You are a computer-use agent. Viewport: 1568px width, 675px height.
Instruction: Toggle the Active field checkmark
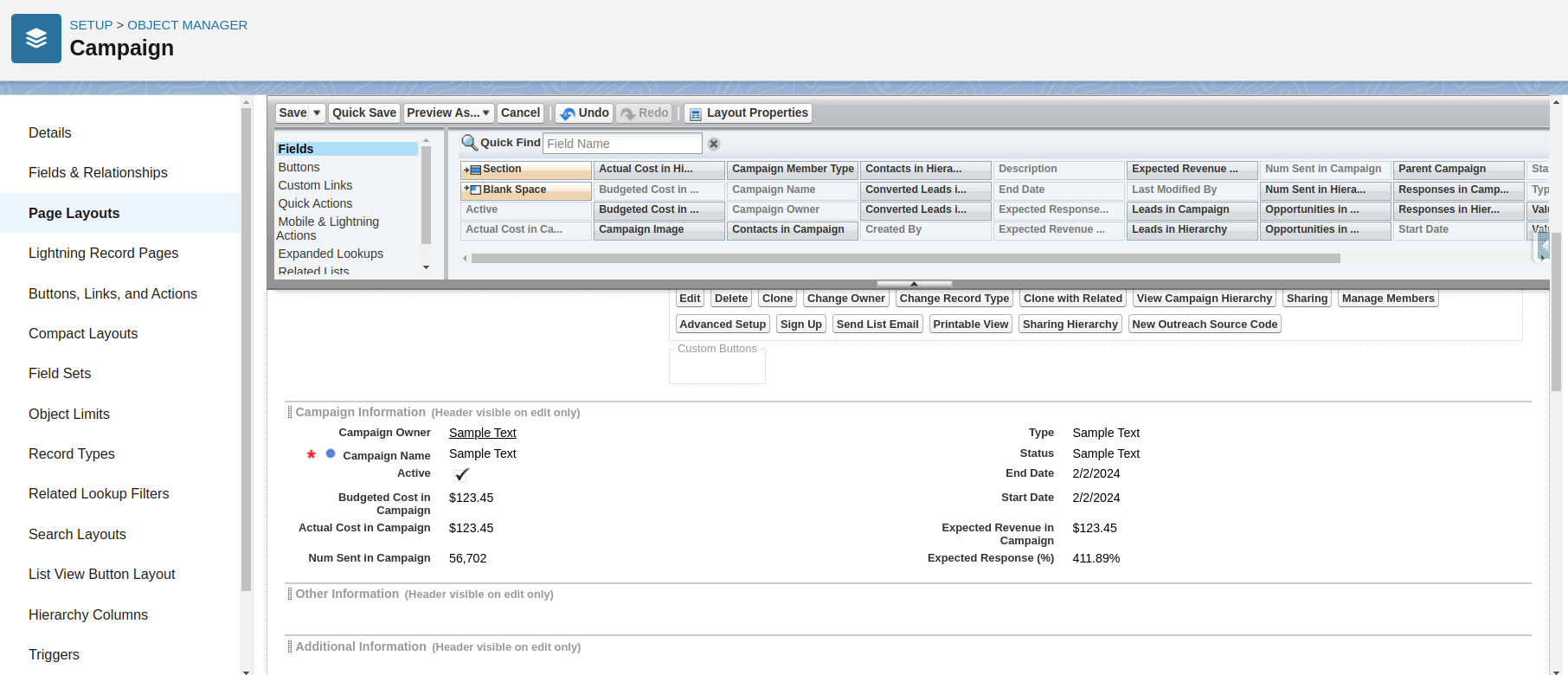coord(461,474)
